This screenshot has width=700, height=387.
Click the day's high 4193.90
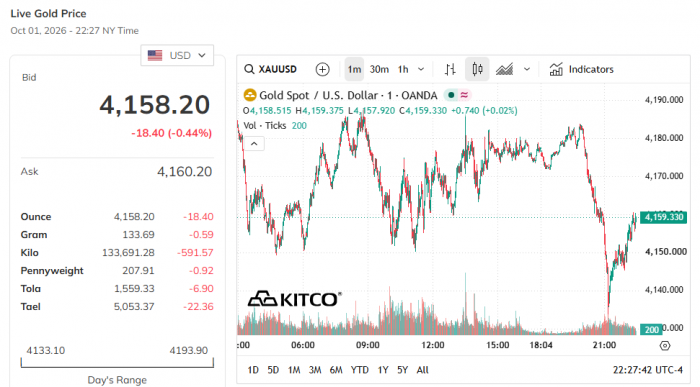(x=188, y=350)
